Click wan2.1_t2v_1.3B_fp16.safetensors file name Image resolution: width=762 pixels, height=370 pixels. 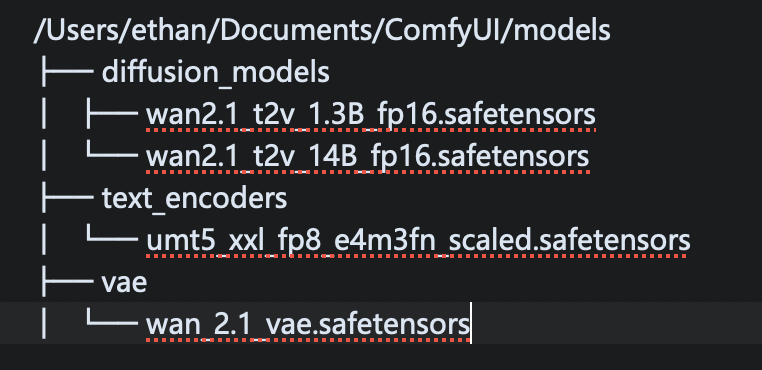coord(370,115)
